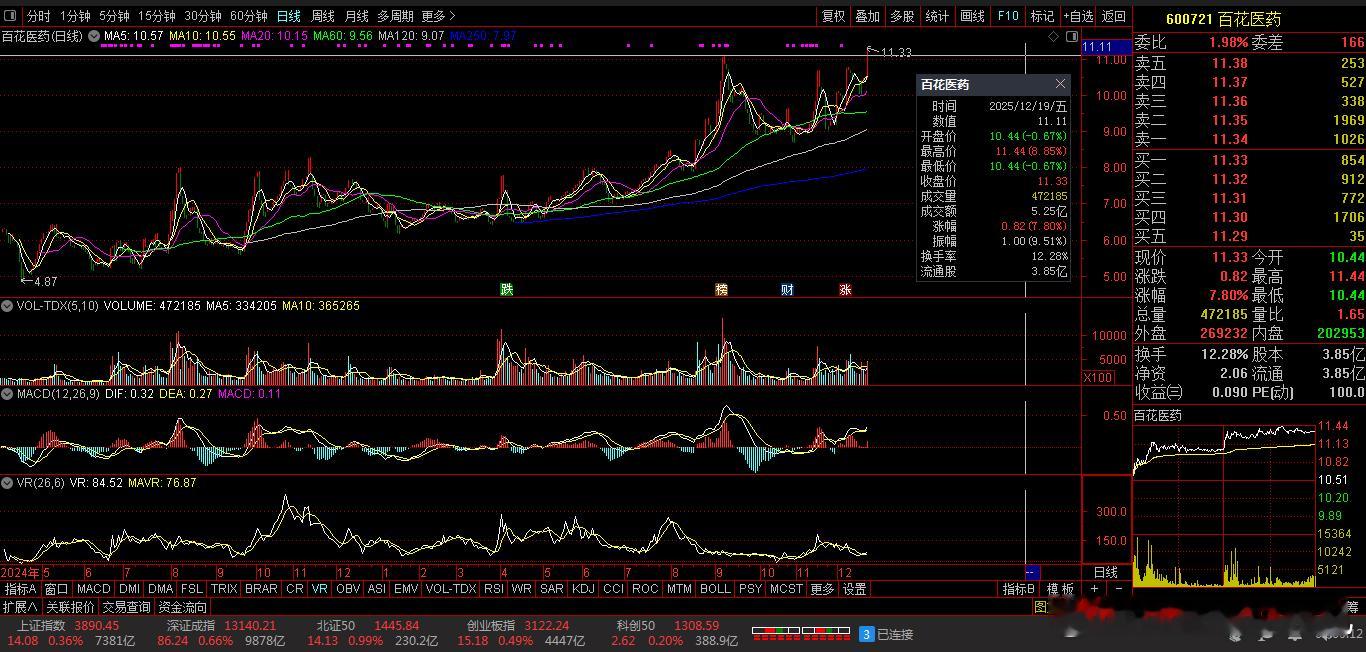Click the 榜 event marker on chart

point(721,290)
